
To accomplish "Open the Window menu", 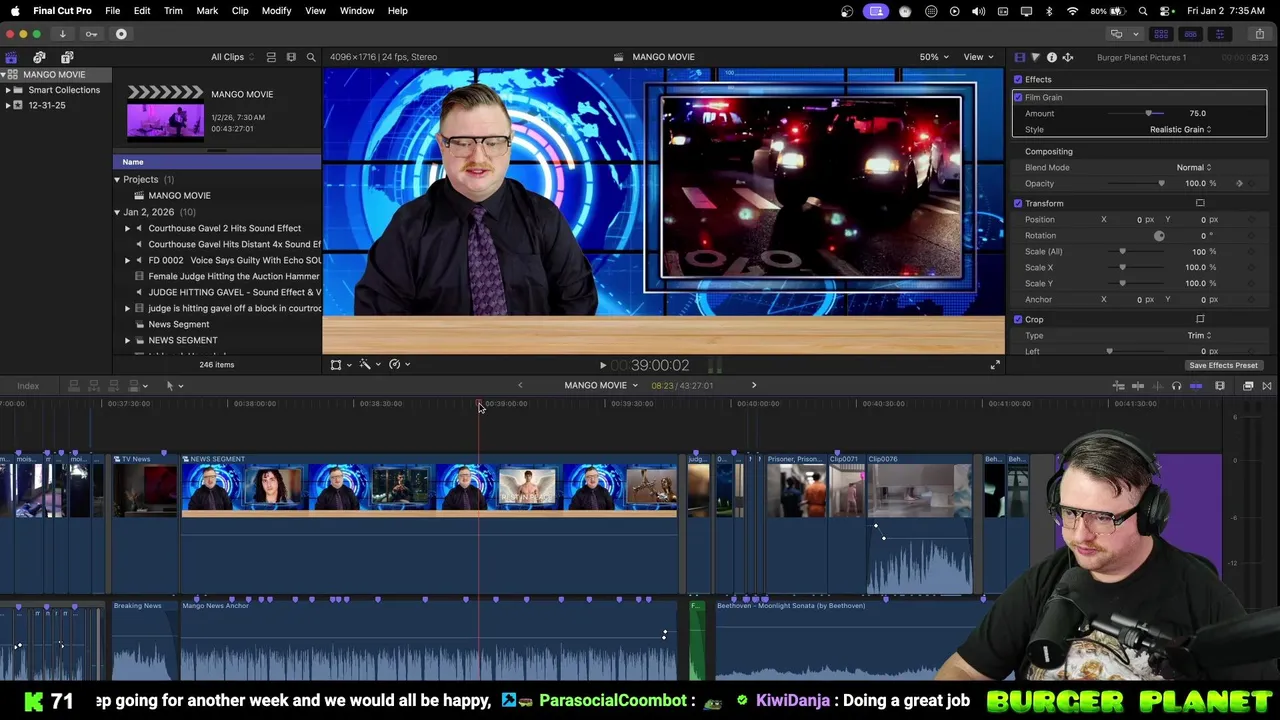I will click(357, 11).
